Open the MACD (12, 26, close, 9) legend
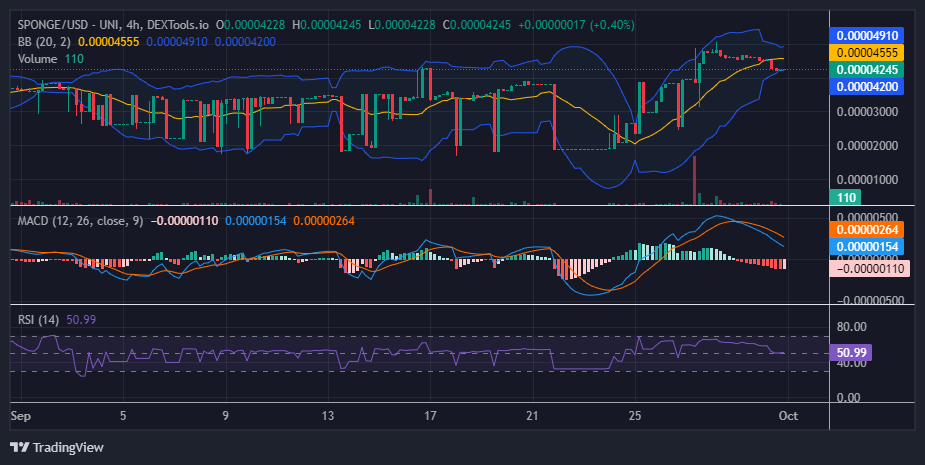 tap(80, 221)
